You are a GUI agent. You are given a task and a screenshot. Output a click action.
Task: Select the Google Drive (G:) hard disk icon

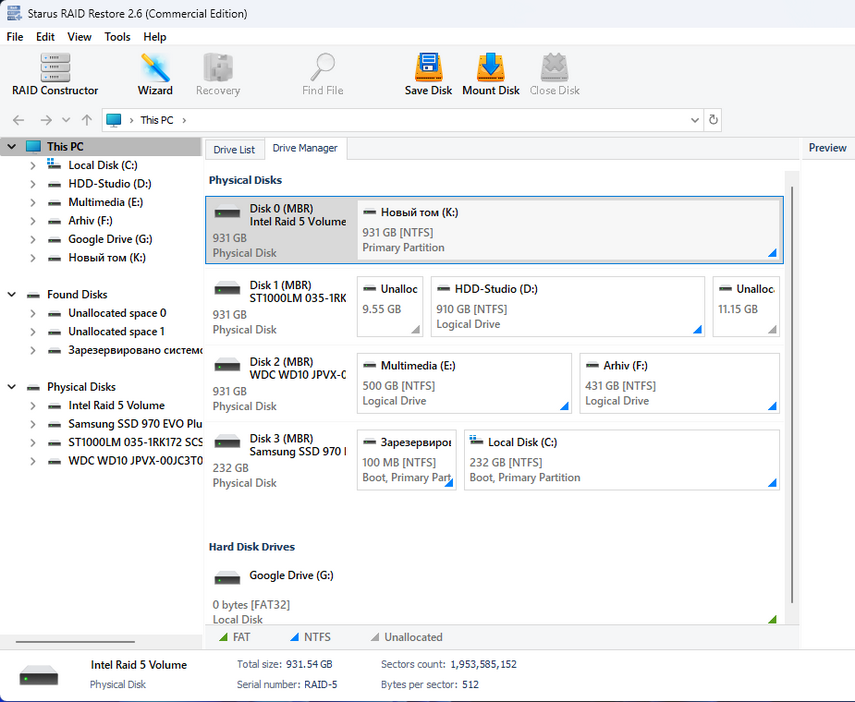pos(227,578)
